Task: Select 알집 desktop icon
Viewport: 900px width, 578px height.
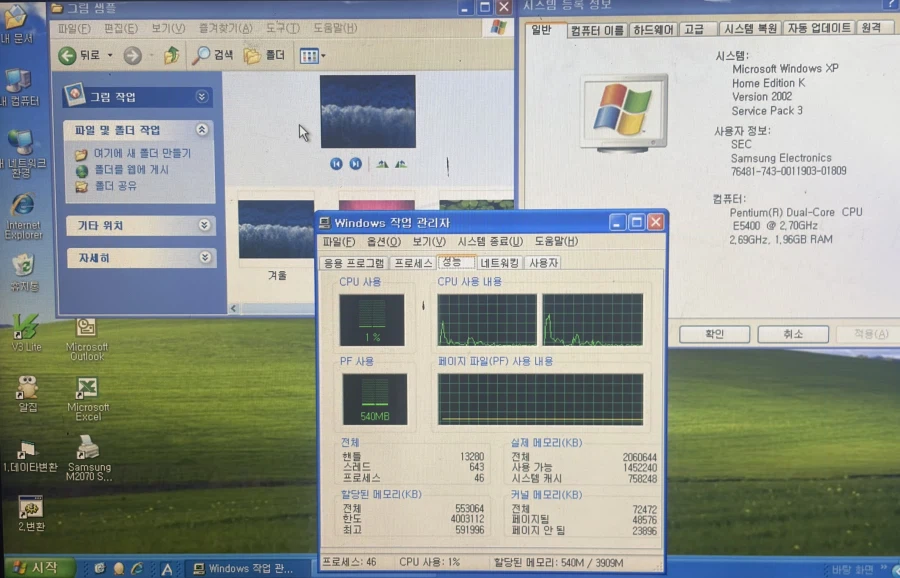Action: pyautogui.click(x=26, y=394)
